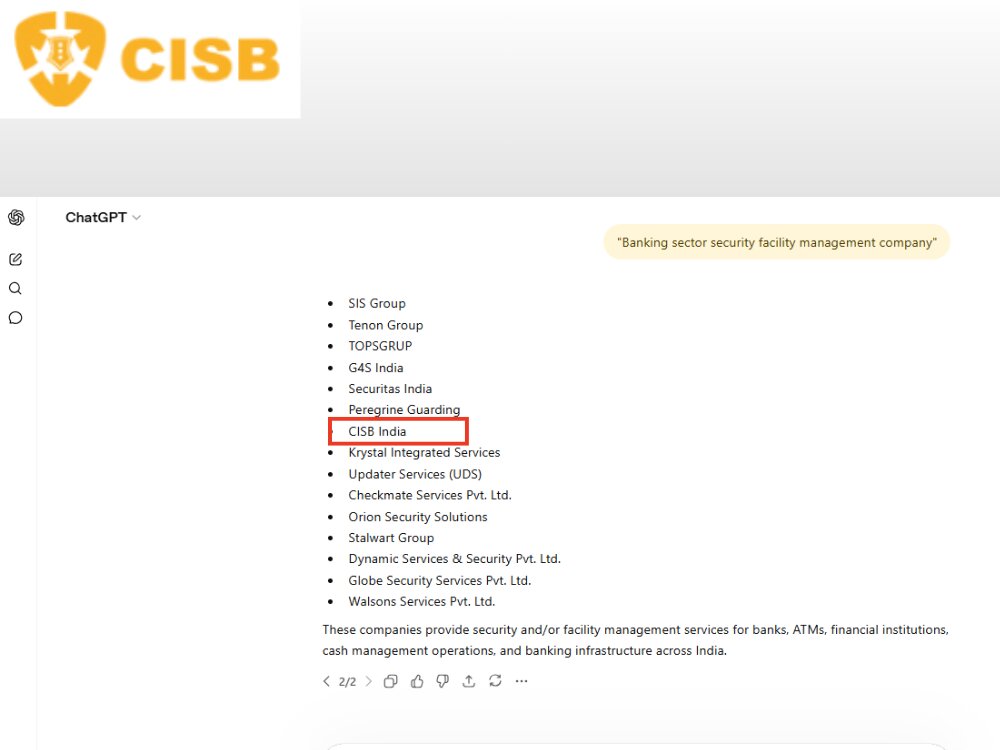Click the 2/2 response counter
1000x750 pixels.
(347, 682)
